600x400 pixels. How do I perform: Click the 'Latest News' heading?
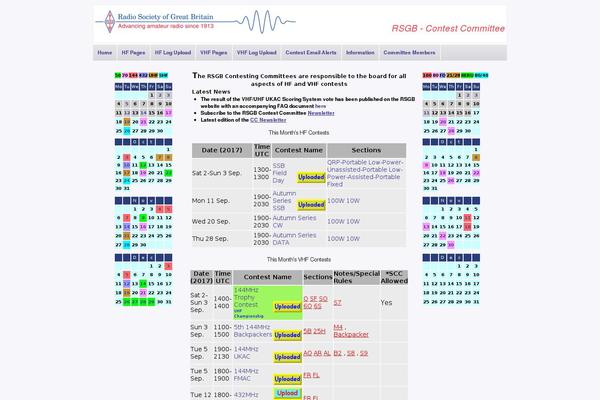click(x=211, y=92)
